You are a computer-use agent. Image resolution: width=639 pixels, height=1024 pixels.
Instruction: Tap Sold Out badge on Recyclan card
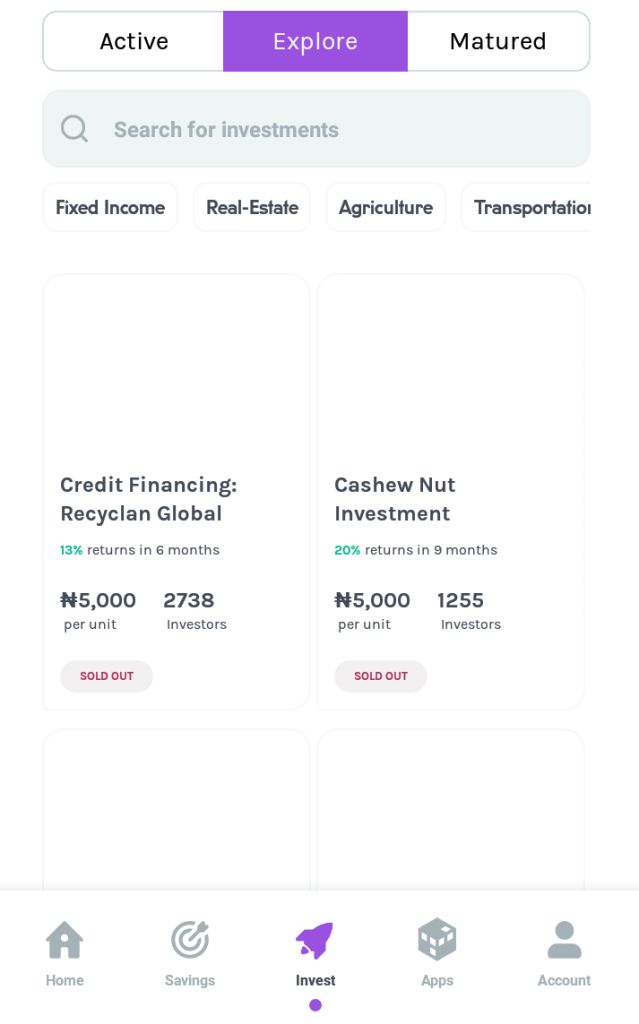click(106, 676)
